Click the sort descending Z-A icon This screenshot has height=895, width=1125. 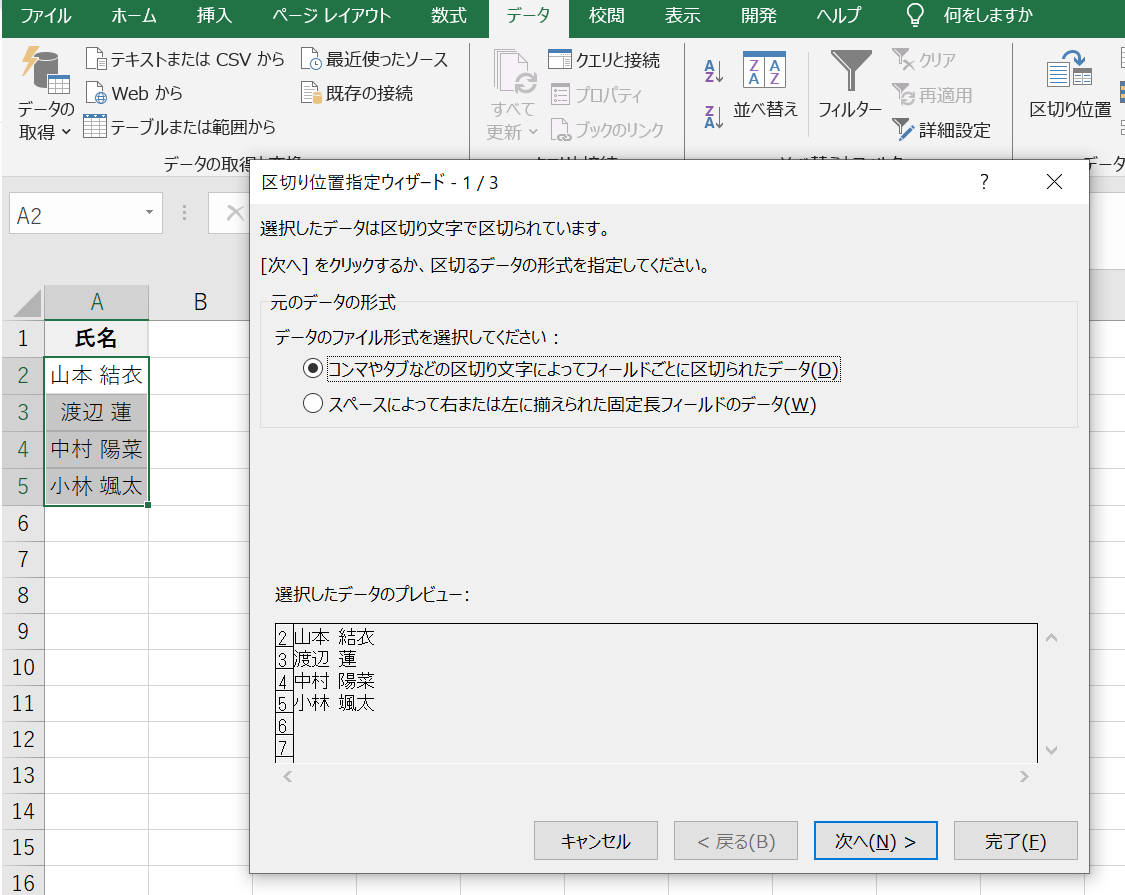(713, 116)
